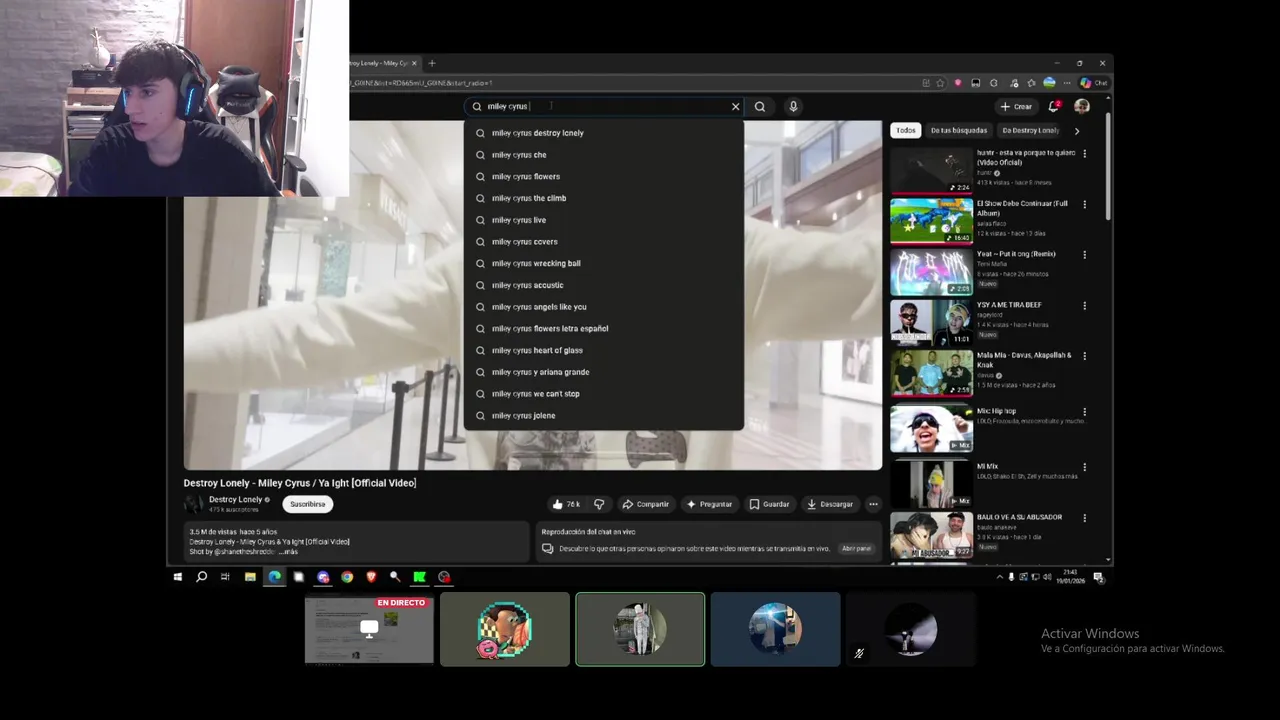Open Destroy Lonely channel avatar
Screen dimensions: 1280x720
tap(194, 504)
